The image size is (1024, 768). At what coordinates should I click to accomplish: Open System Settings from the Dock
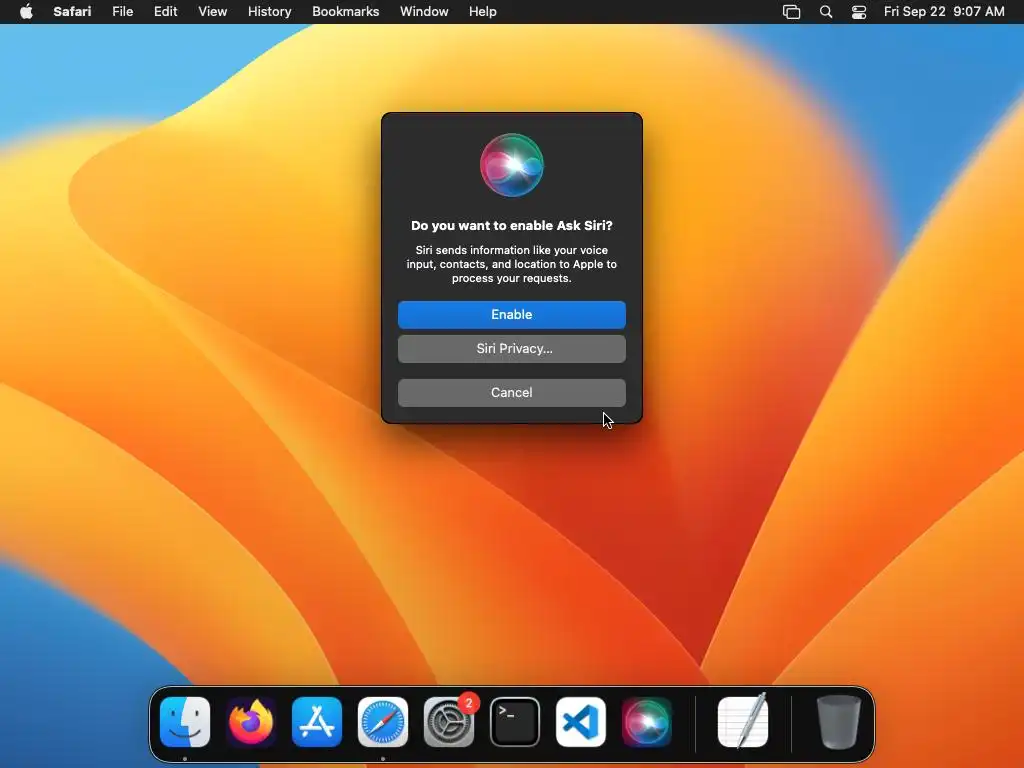[x=449, y=722]
